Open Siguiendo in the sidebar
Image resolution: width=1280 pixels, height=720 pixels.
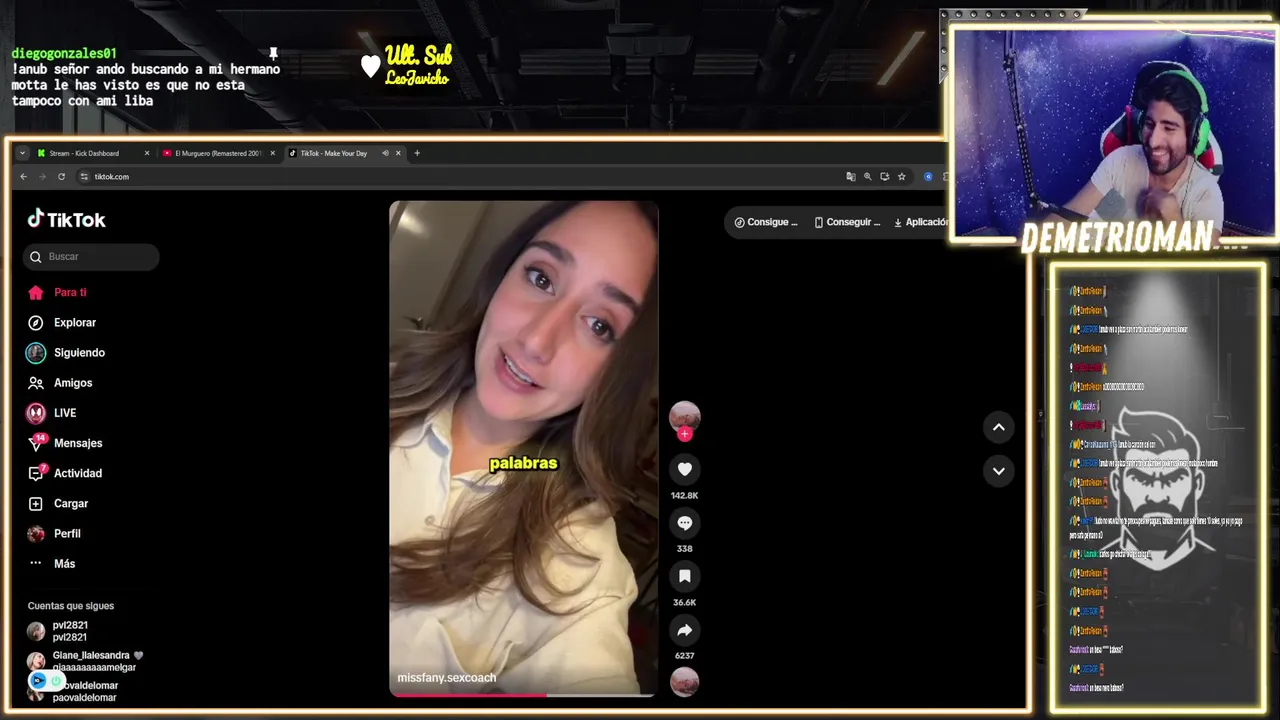(x=66, y=352)
